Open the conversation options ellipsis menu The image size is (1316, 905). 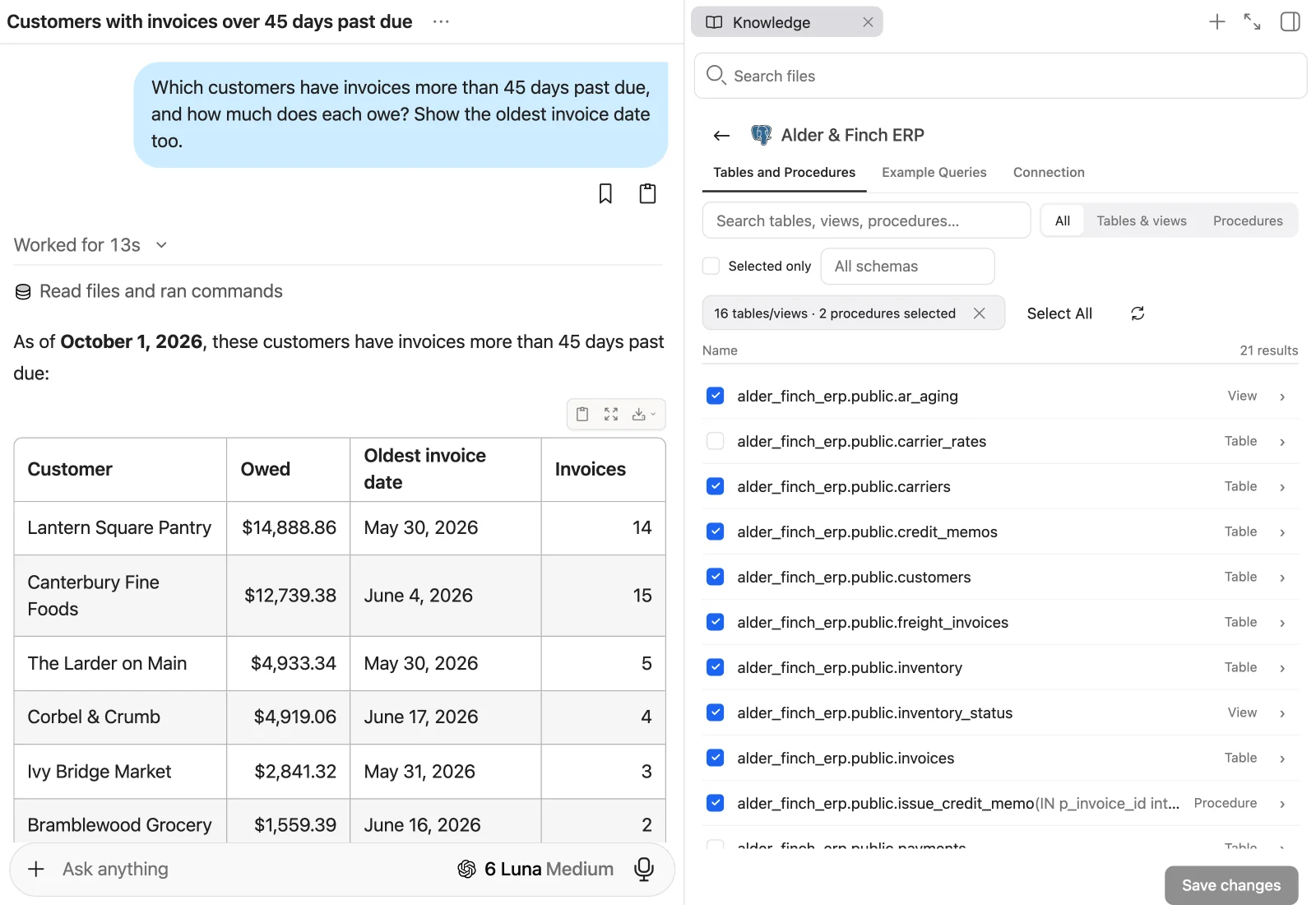pyautogui.click(x=441, y=22)
